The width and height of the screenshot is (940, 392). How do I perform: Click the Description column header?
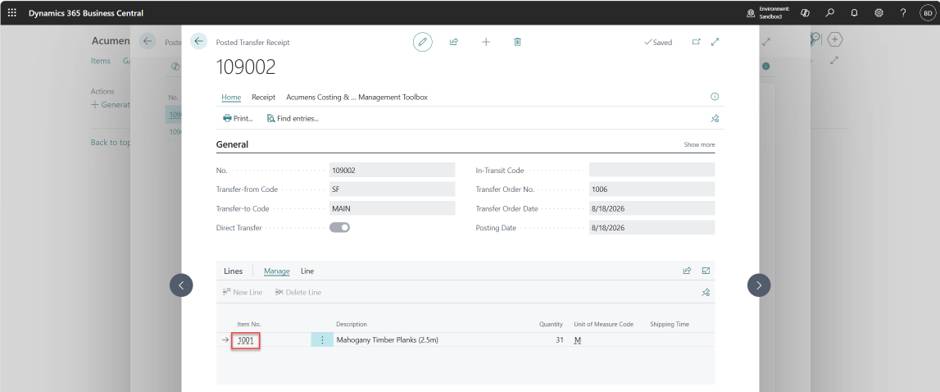click(x=351, y=324)
